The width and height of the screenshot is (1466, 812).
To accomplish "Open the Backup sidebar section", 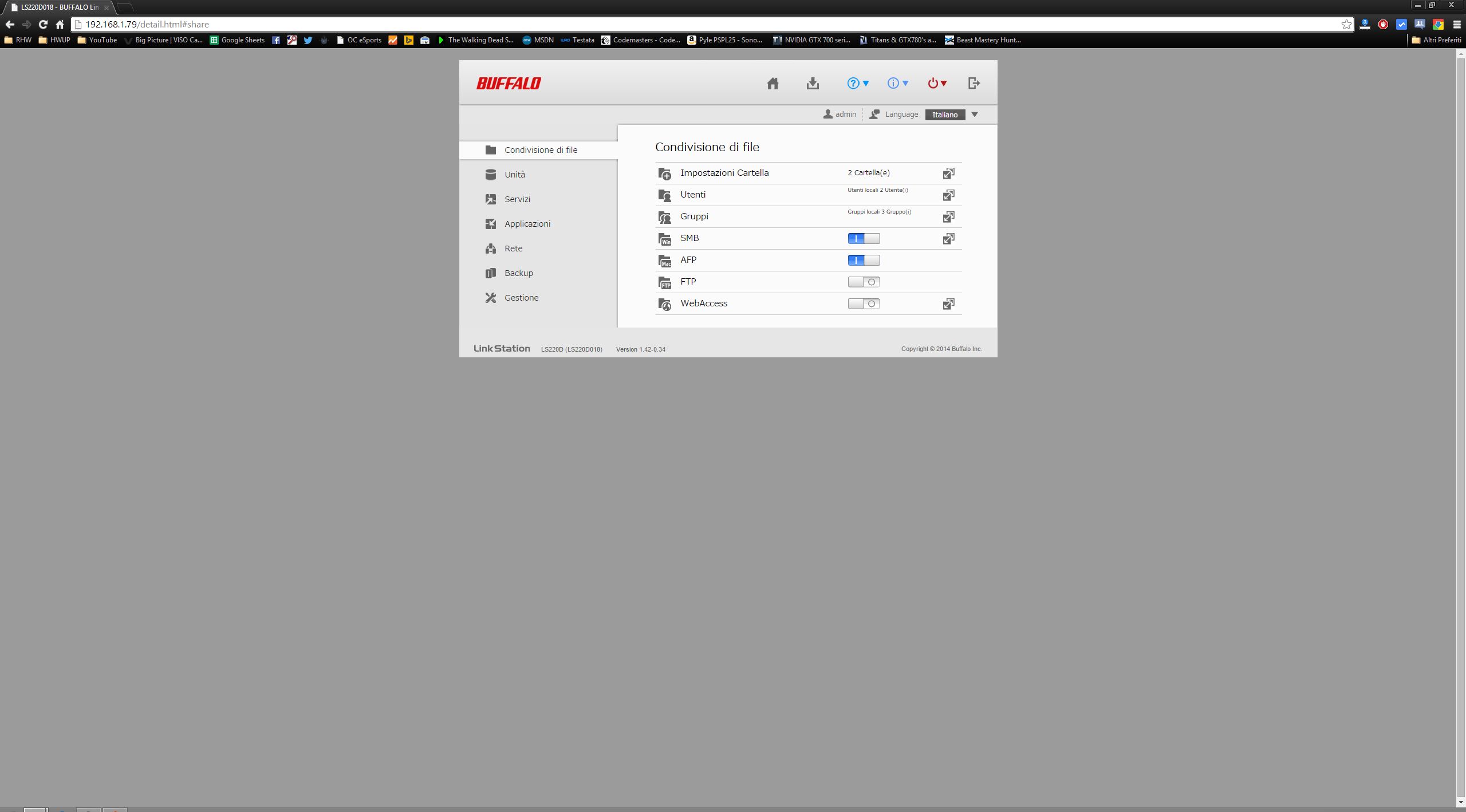I will pos(518,273).
